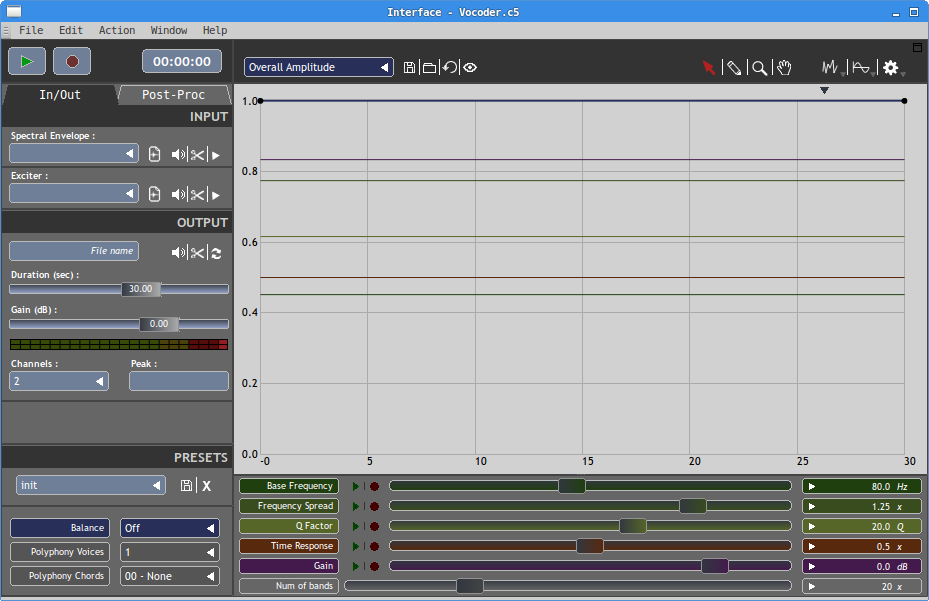Click the Gain (dB) slider handle

tap(159, 324)
